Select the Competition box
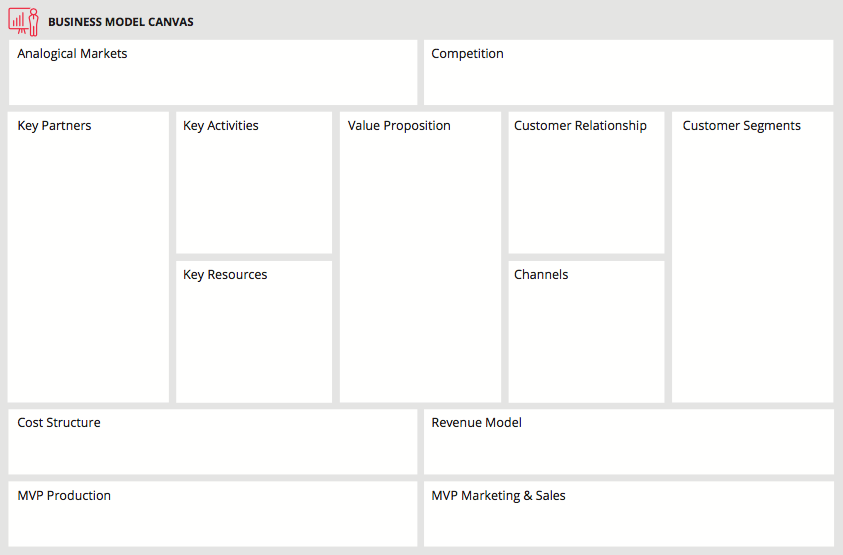This screenshot has width=843, height=555. [x=628, y=73]
